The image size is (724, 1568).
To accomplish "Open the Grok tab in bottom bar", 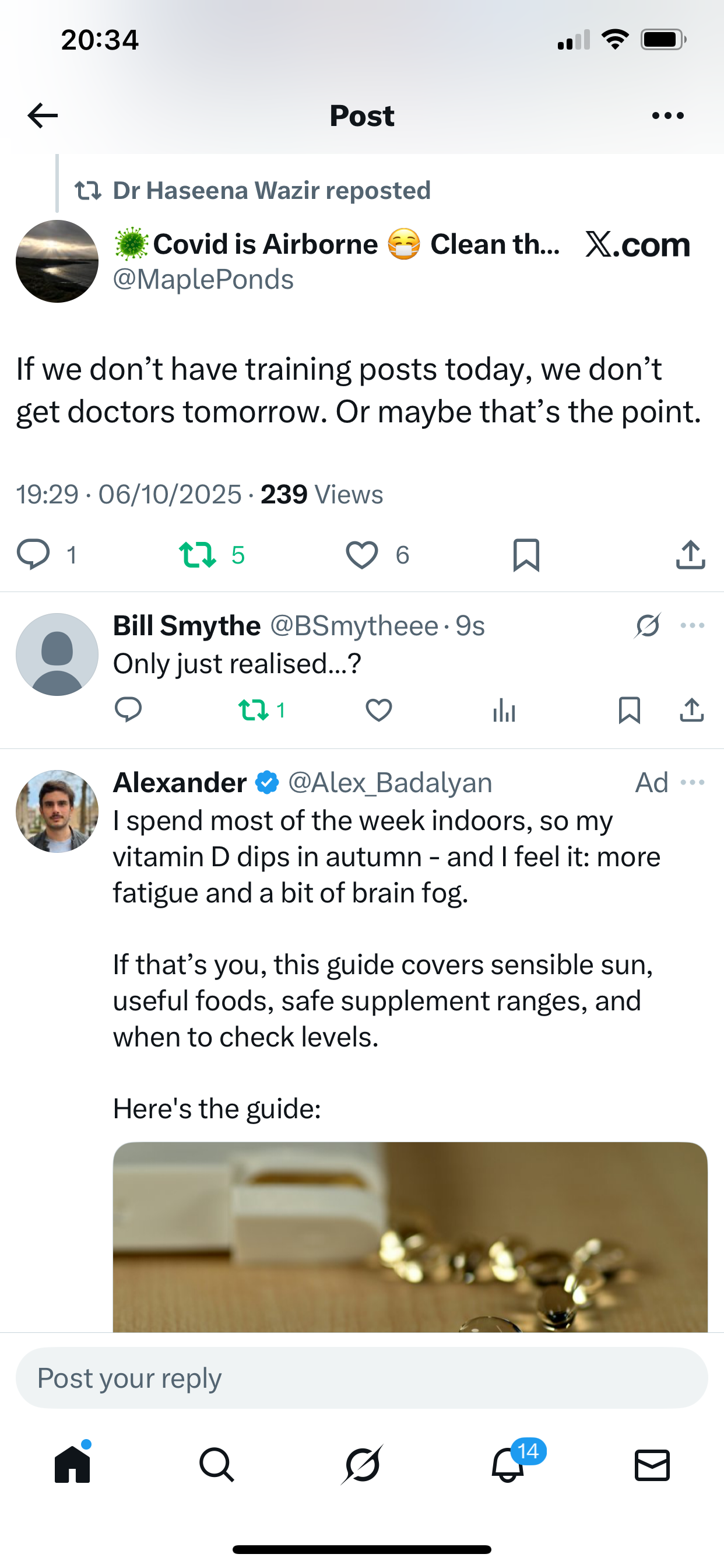I will coord(362,1464).
